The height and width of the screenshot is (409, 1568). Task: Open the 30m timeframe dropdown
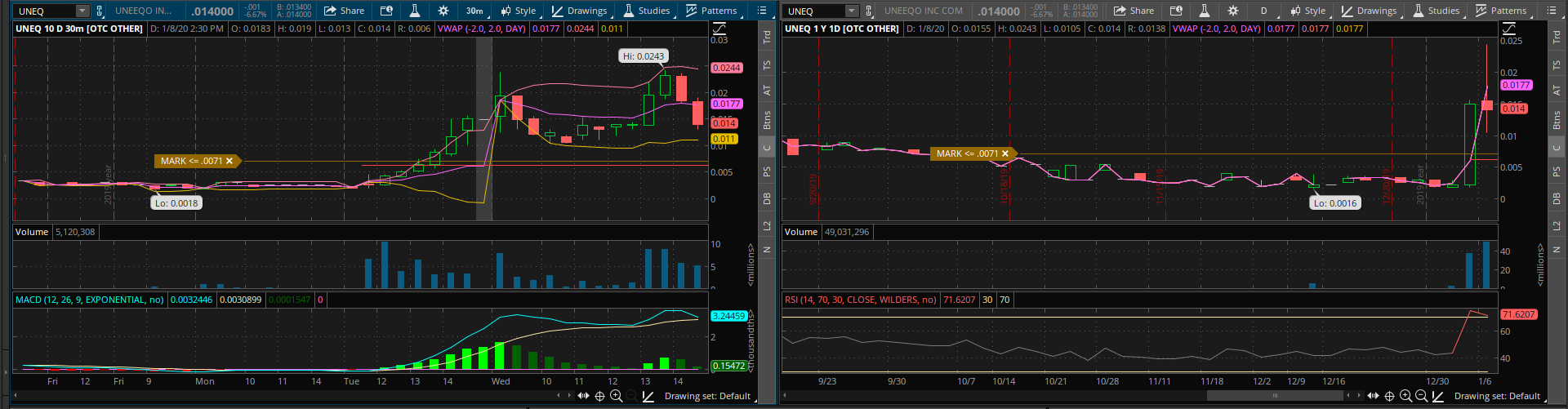click(x=474, y=11)
